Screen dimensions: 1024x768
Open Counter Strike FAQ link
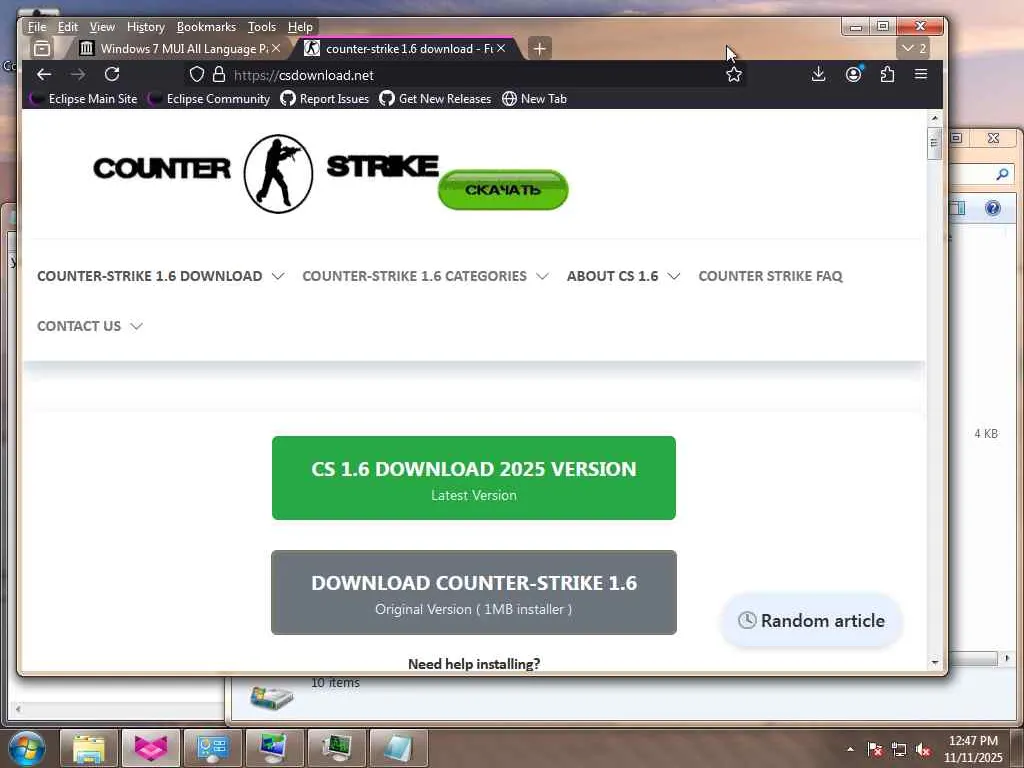[770, 276]
